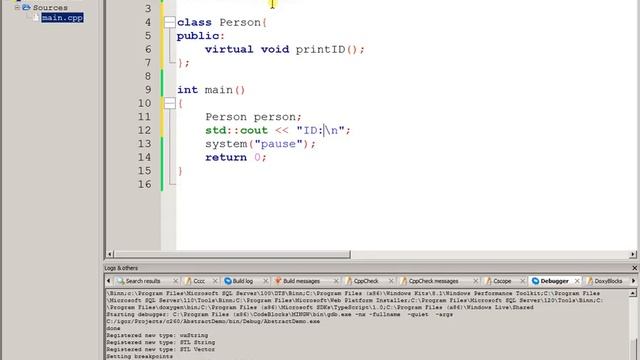
Task: Collapse the main function code fold
Action: pos(170,103)
